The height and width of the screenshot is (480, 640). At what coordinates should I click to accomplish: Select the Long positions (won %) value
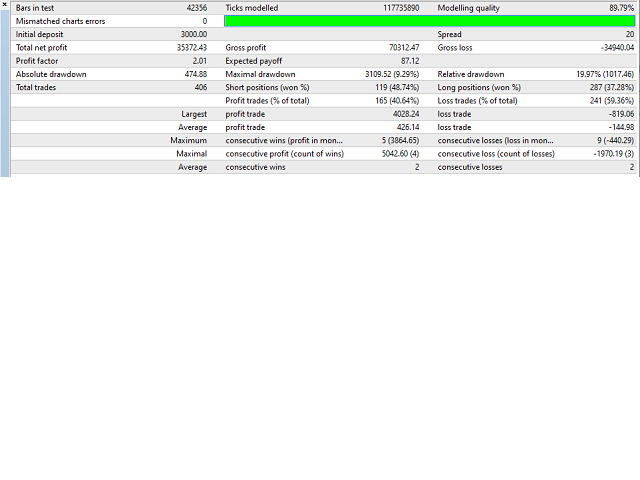604,87
